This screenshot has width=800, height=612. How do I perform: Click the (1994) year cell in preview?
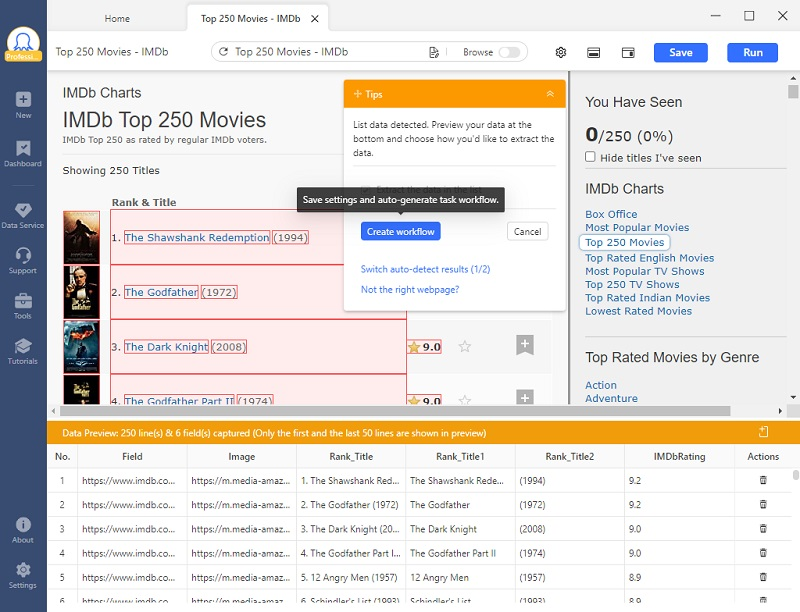tap(569, 480)
